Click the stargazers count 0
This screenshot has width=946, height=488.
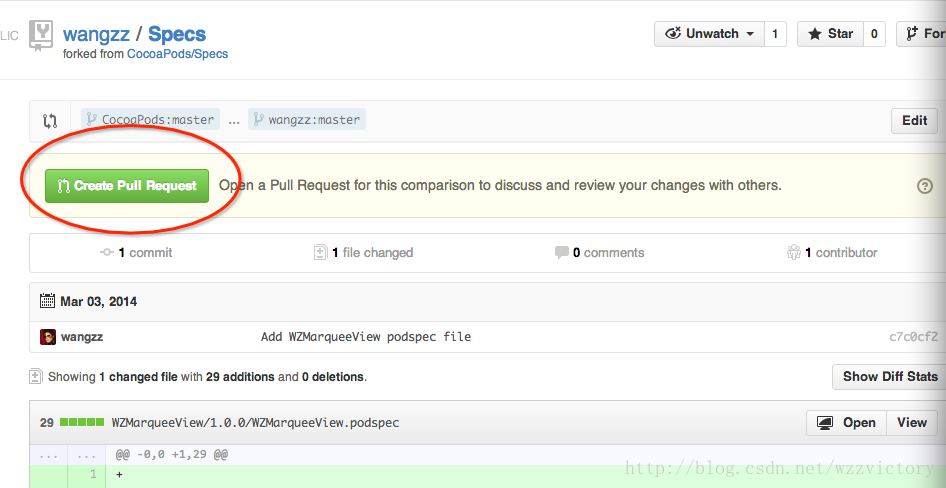(x=874, y=34)
